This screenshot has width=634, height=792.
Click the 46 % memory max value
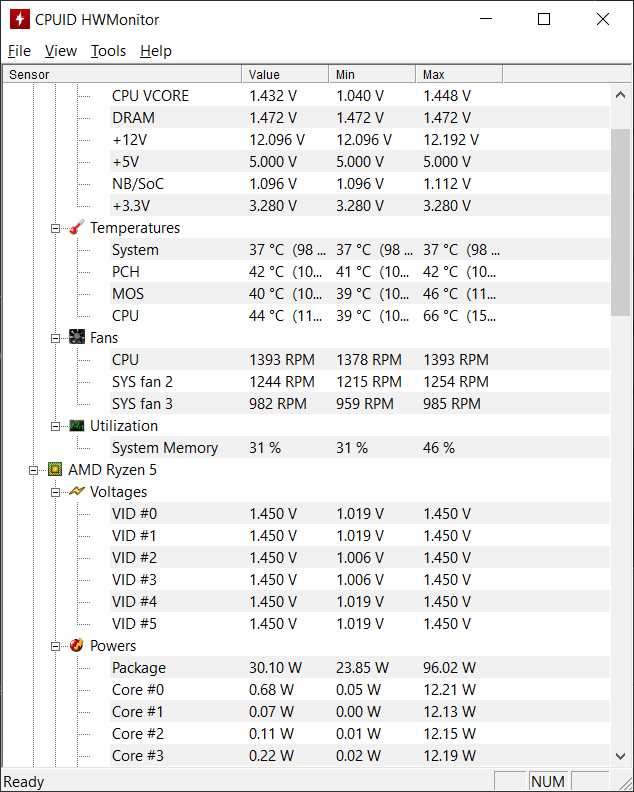click(x=438, y=448)
